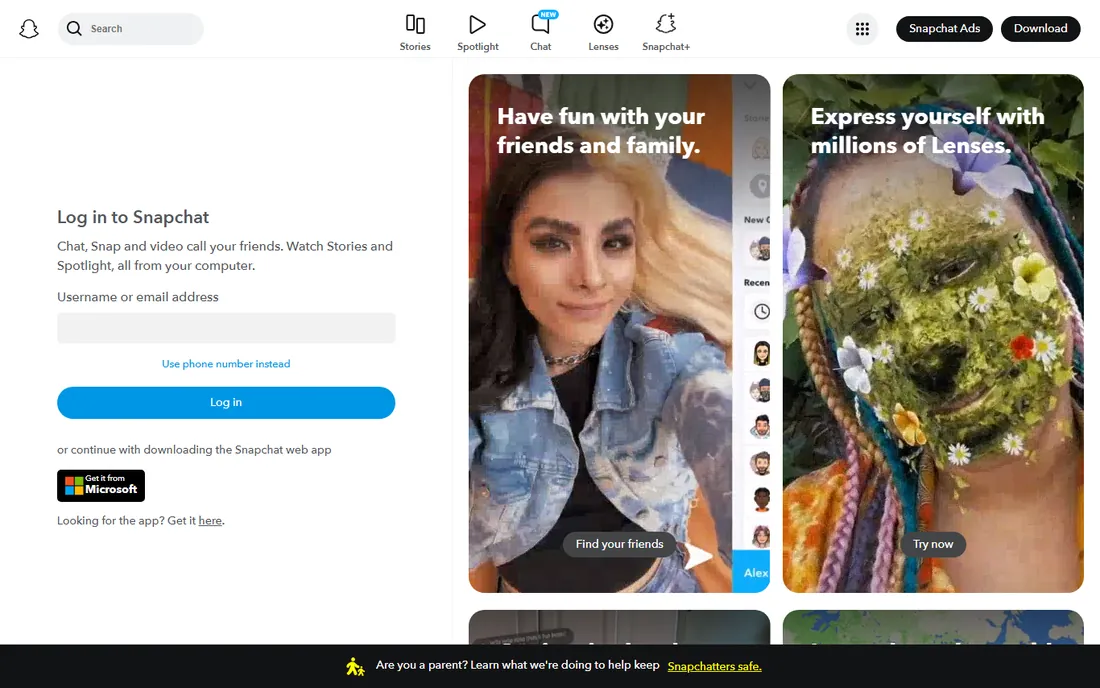Open the Snapchat+ tab
1100x688 pixels.
point(666,32)
